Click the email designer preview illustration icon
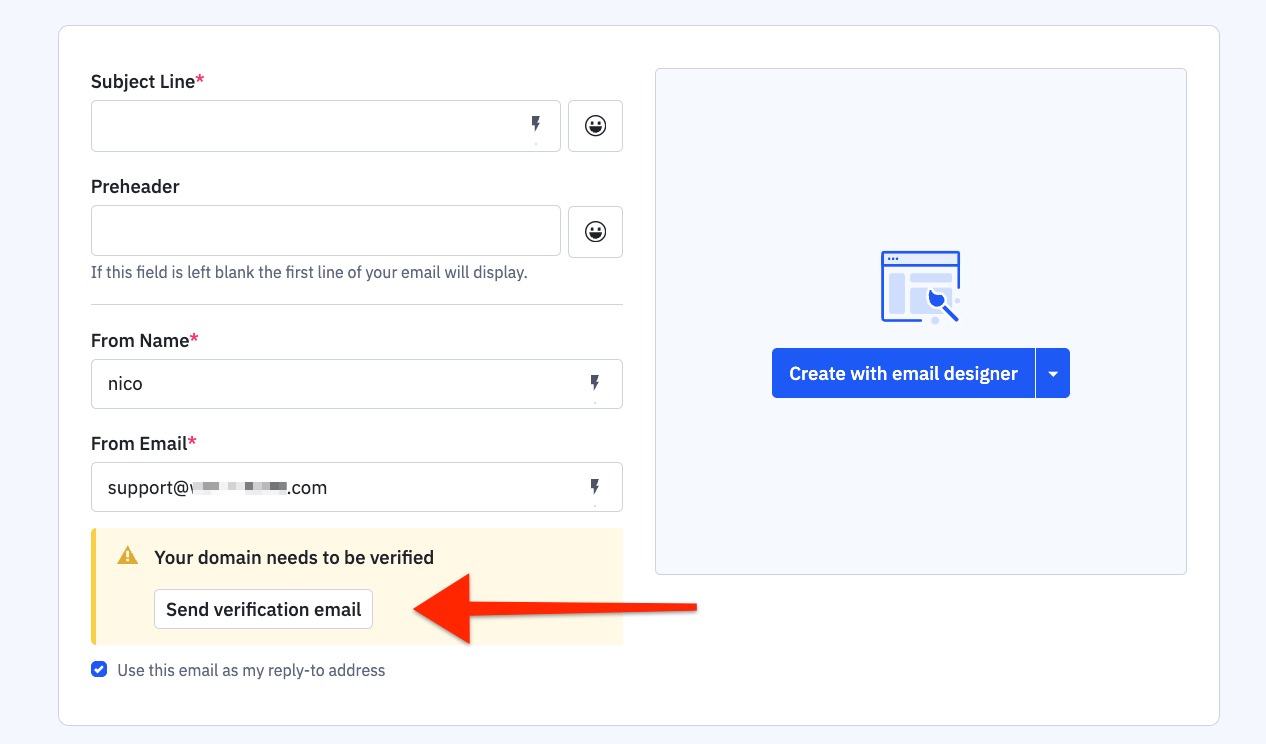1266x744 pixels. click(920, 288)
